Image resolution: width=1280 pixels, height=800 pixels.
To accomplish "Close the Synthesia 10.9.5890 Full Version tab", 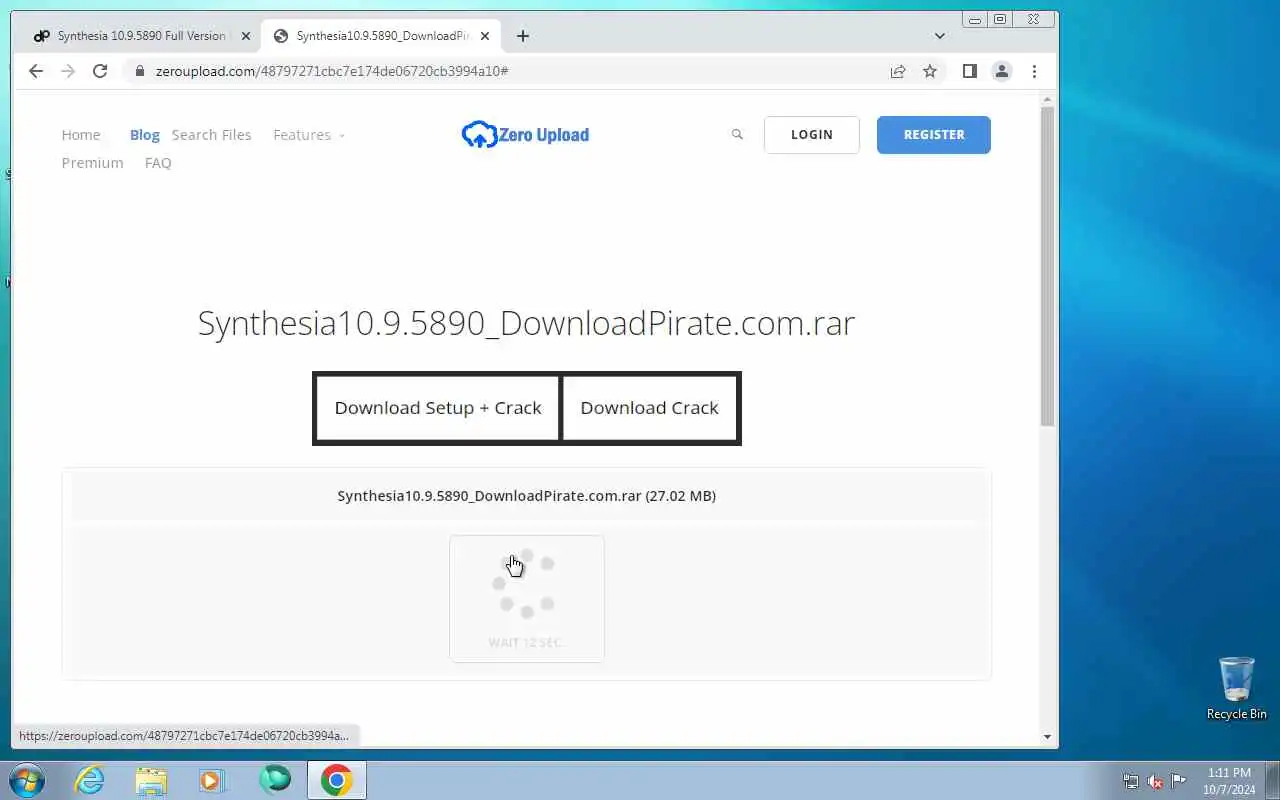I will 246,36.
